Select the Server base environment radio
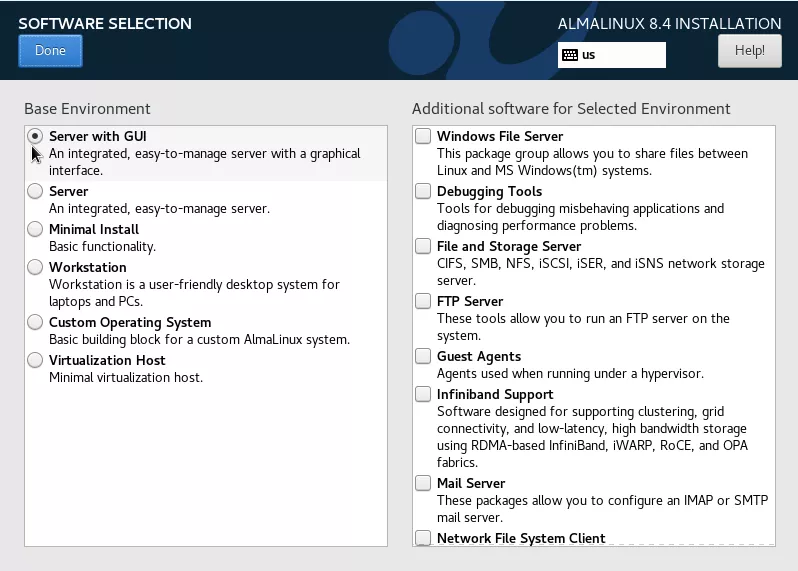The width and height of the screenshot is (798, 571). [35, 191]
